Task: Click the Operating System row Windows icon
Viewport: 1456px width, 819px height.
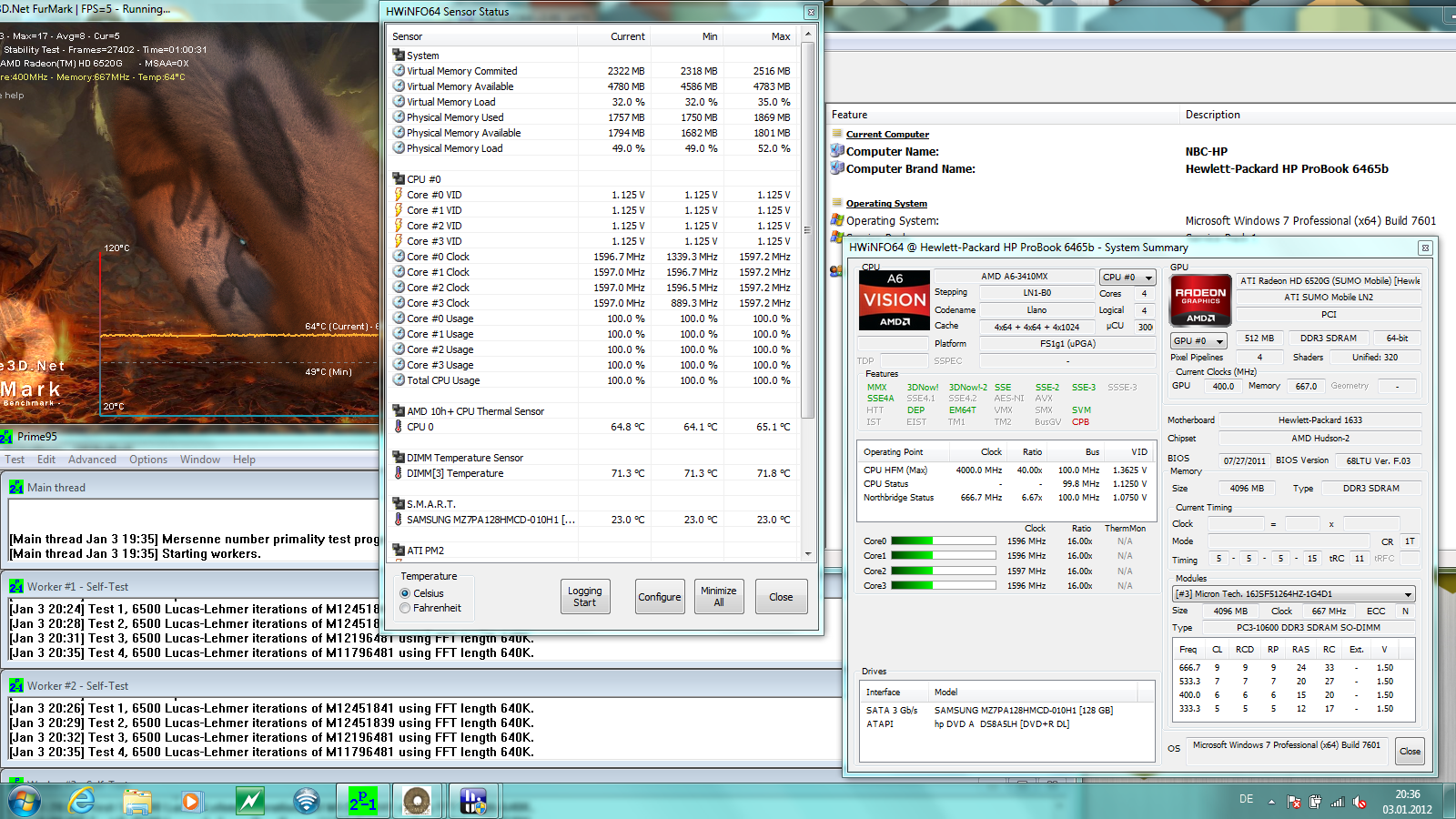Action: coord(837,220)
